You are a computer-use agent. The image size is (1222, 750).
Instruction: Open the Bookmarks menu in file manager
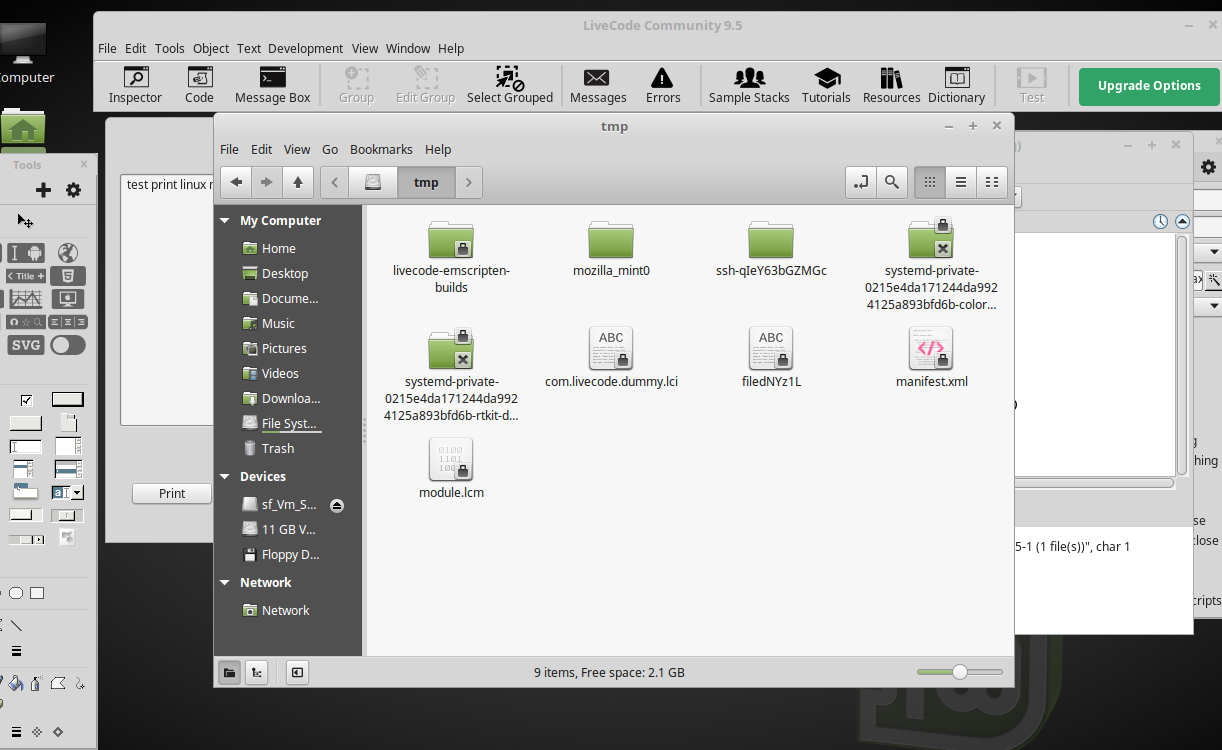pos(381,149)
